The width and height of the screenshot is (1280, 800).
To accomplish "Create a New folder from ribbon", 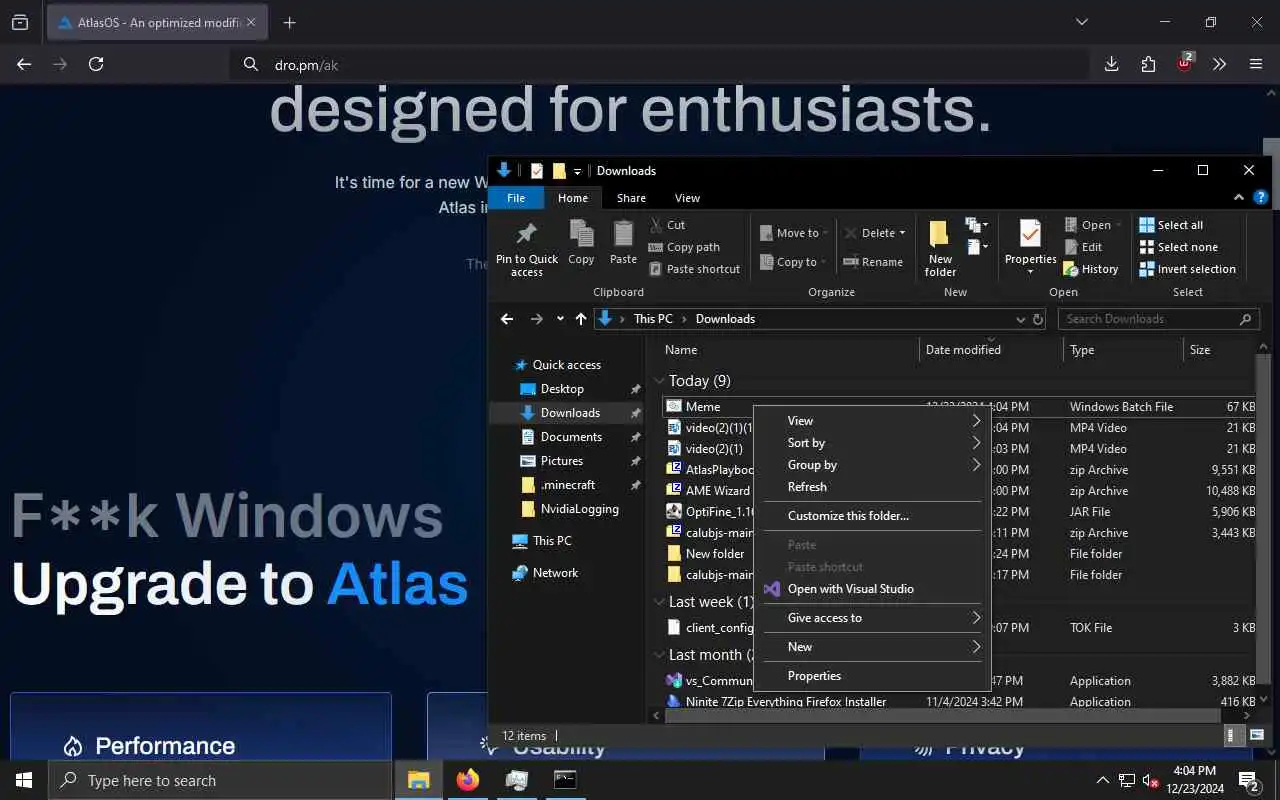I will click(940, 249).
